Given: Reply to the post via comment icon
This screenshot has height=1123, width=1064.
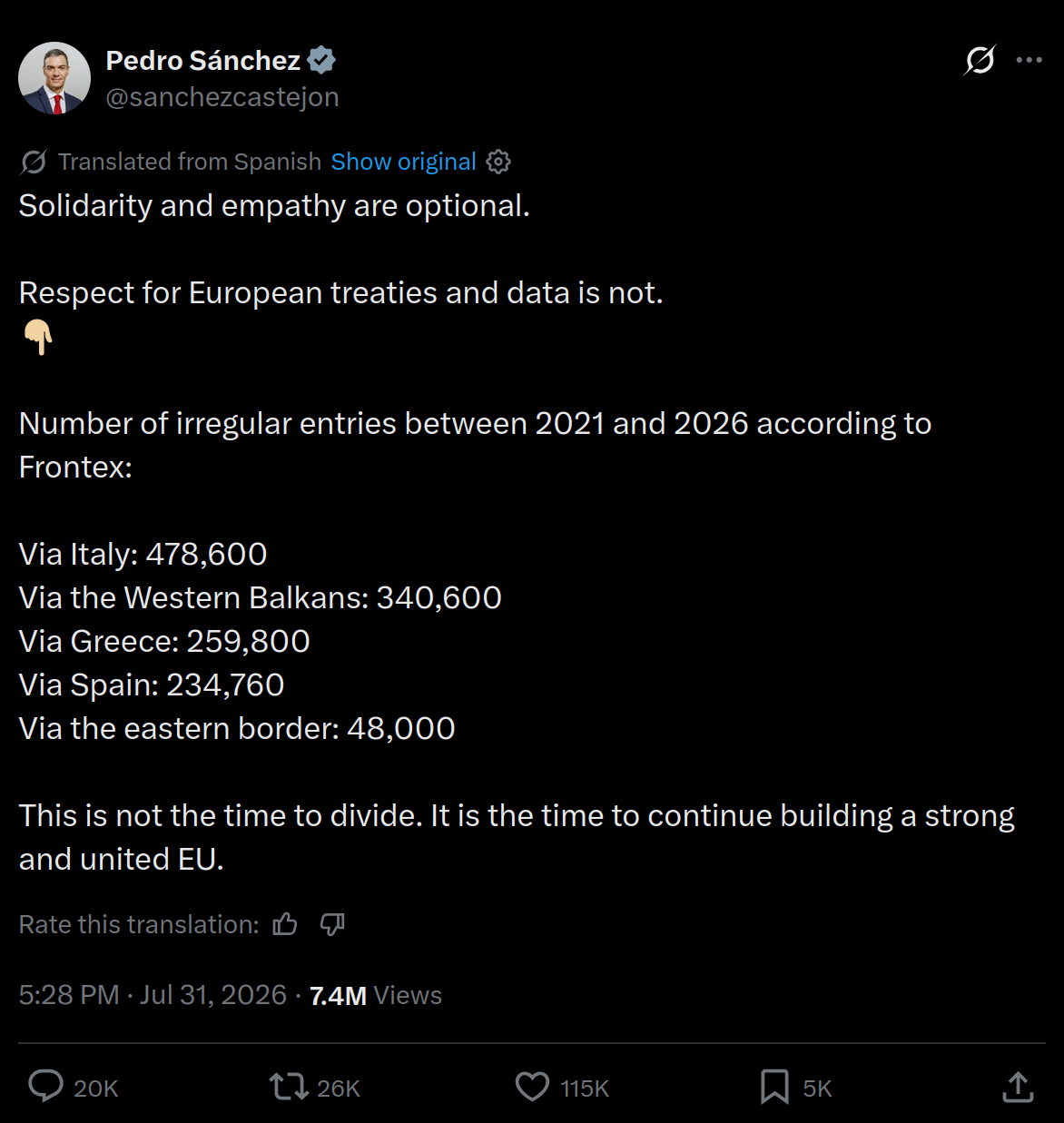Looking at the screenshot, I should 46,1087.
